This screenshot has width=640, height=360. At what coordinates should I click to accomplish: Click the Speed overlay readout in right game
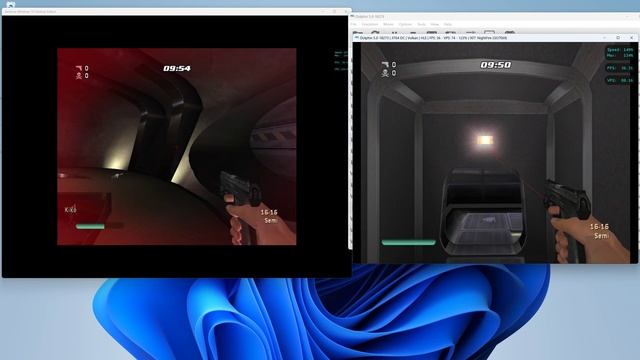620,53
